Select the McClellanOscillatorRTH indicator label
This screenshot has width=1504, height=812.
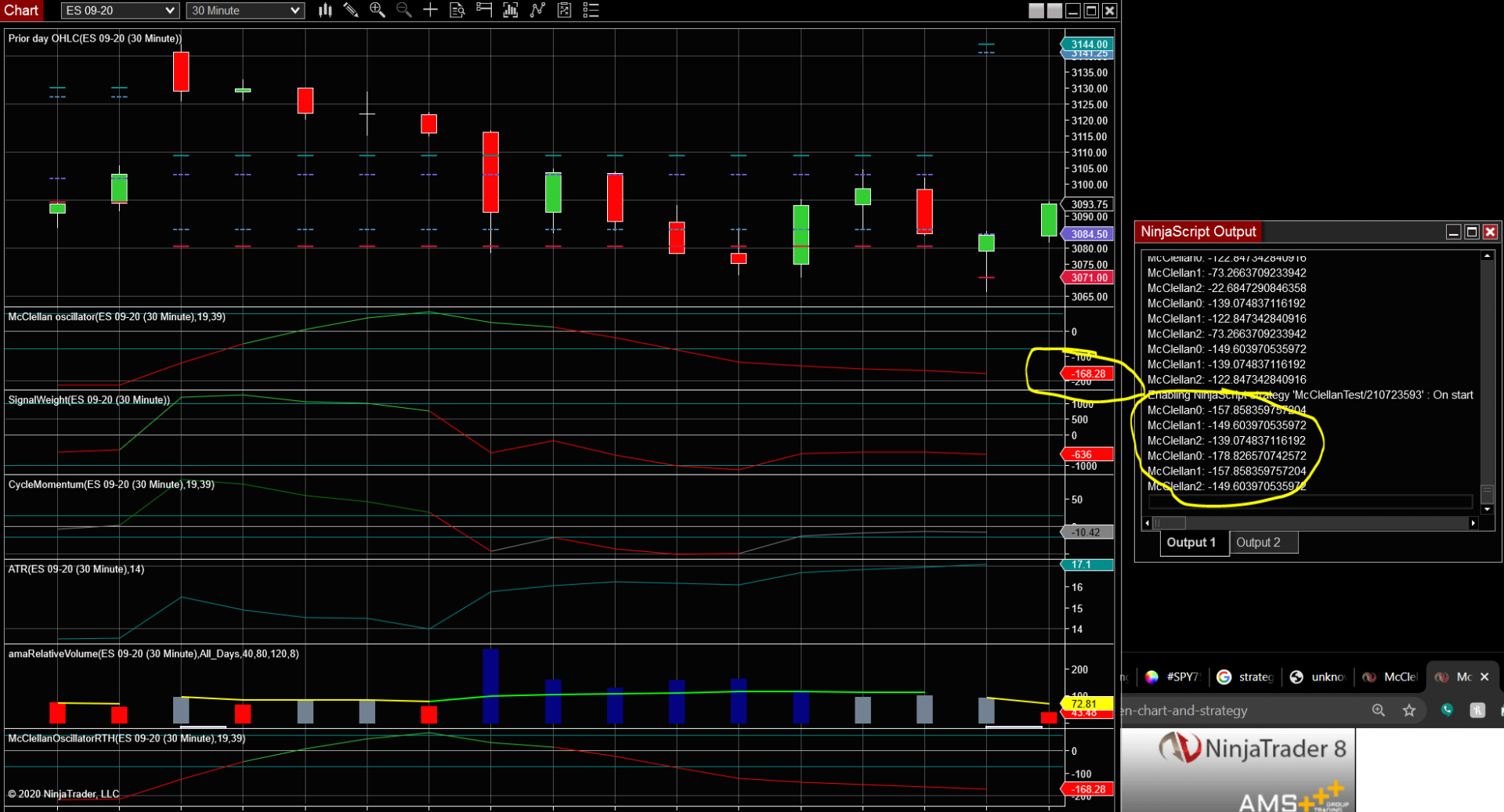point(127,738)
